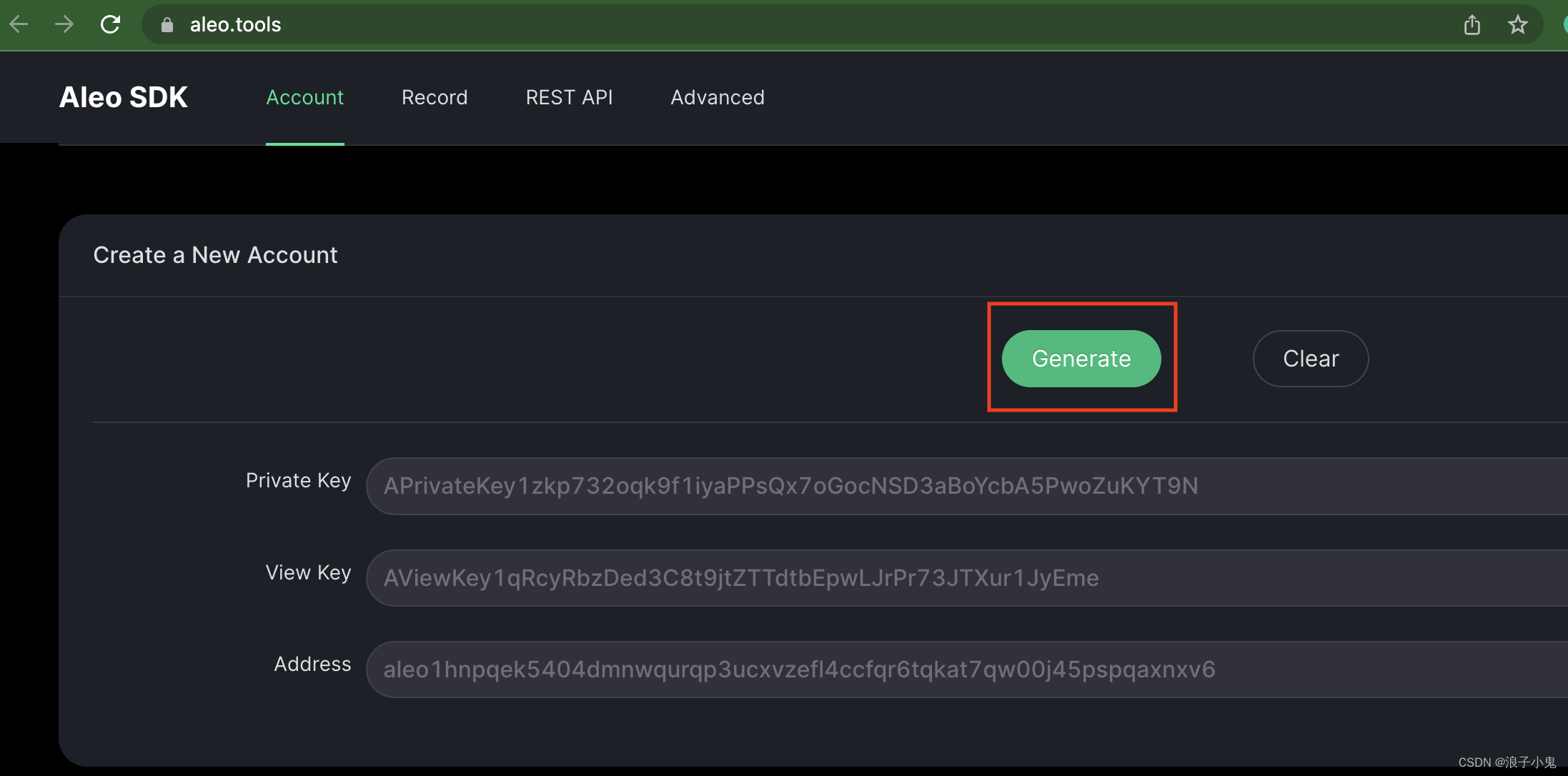1568x776 pixels.
Task: Click the 'Private Key' label
Action: pos(299,480)
